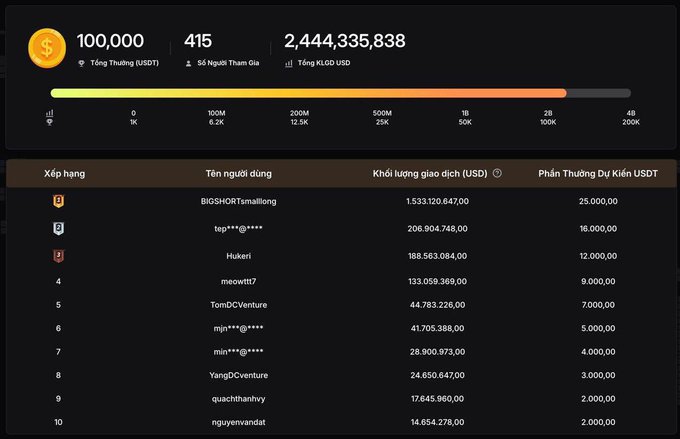This screenshot has width=680, height=439.
Task: Click the 2B / 100K milestone label
Action: [x=548, y=118]
